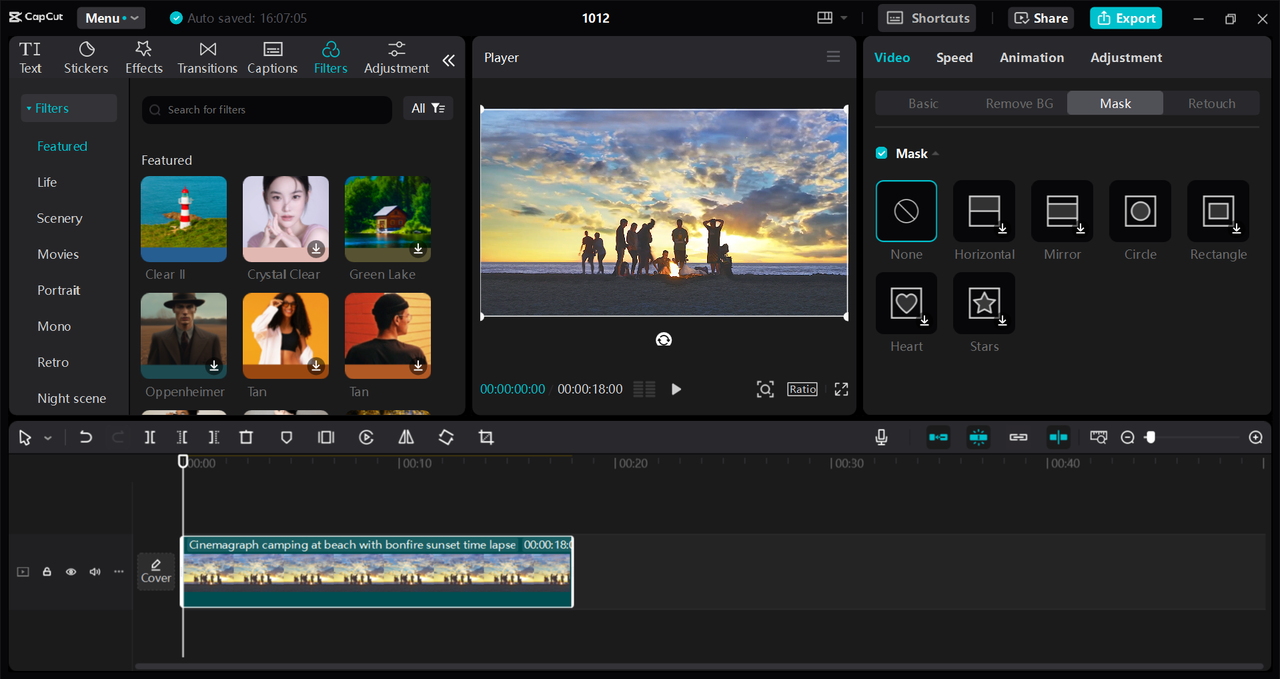The height and width of the screenshot is (679, 1280).
Task: Switch to the Speed tab
Action: point(954,58)
